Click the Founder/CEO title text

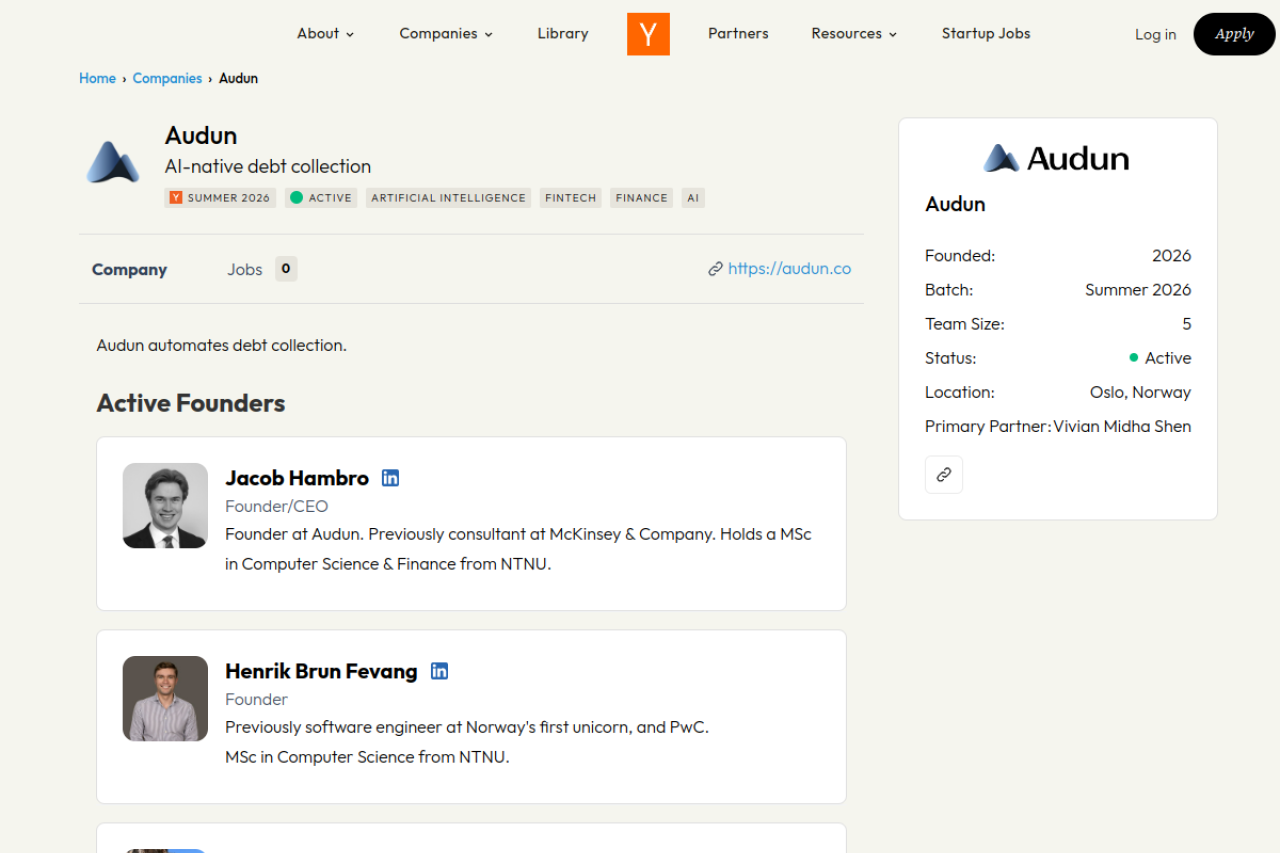click(277, 506)
